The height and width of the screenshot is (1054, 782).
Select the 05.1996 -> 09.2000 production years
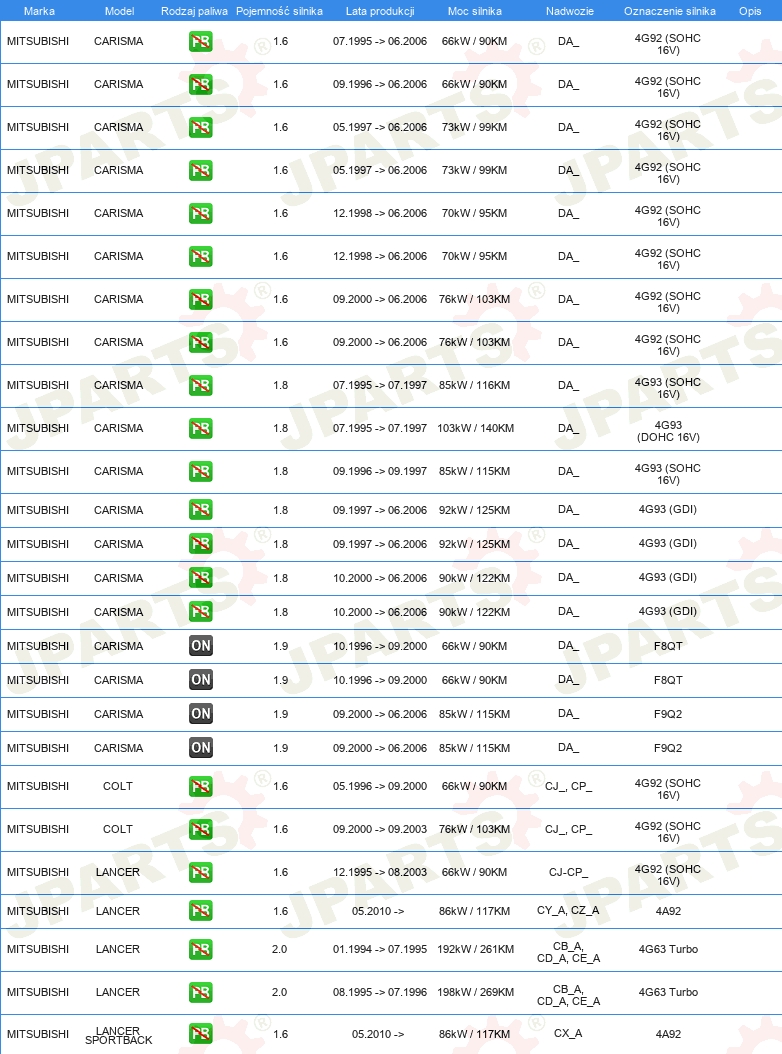tap(380, 786)
